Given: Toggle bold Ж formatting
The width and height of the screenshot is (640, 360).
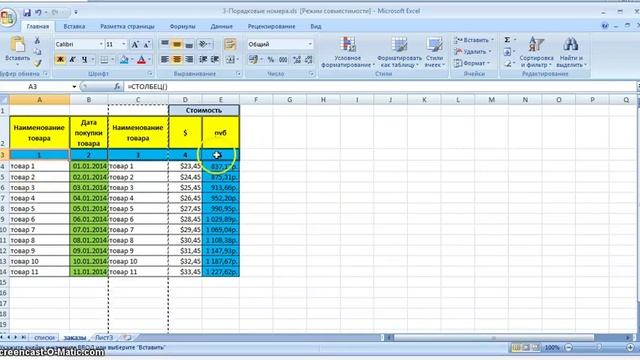Looking at the screenshot, I should click(60, 60).
